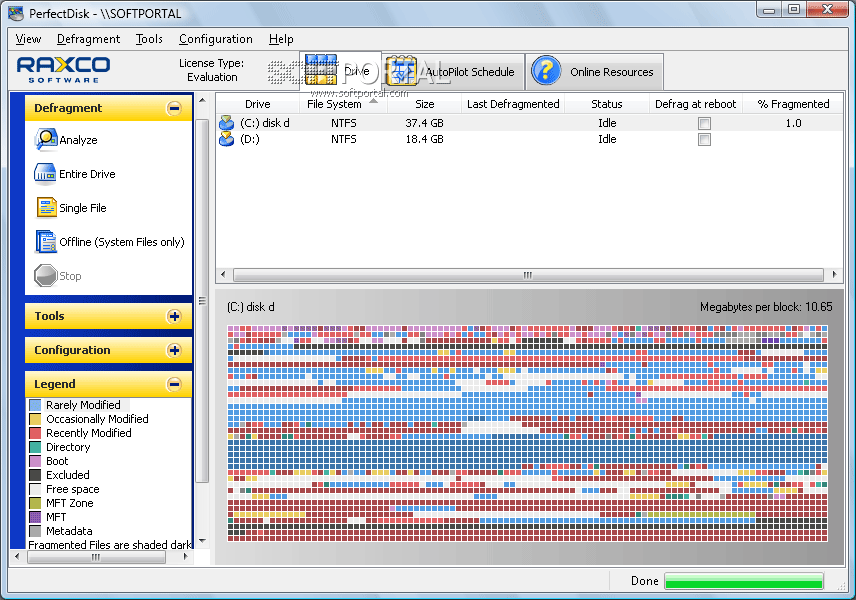Screen dimensions: 856x600
Task: Click the Metadata gray swatch
Action: (35, 531)
